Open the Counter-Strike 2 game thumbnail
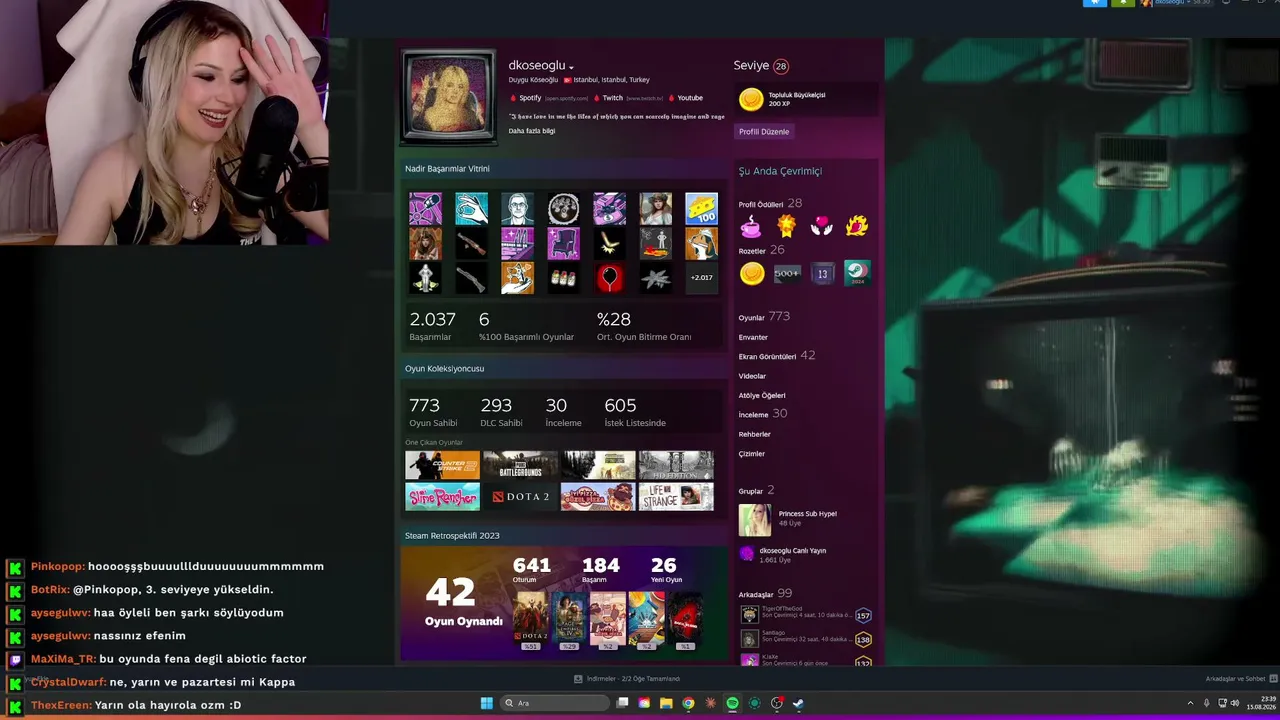Image resolution: width=1280 pixels, height=720 pixels. [442, 465]
